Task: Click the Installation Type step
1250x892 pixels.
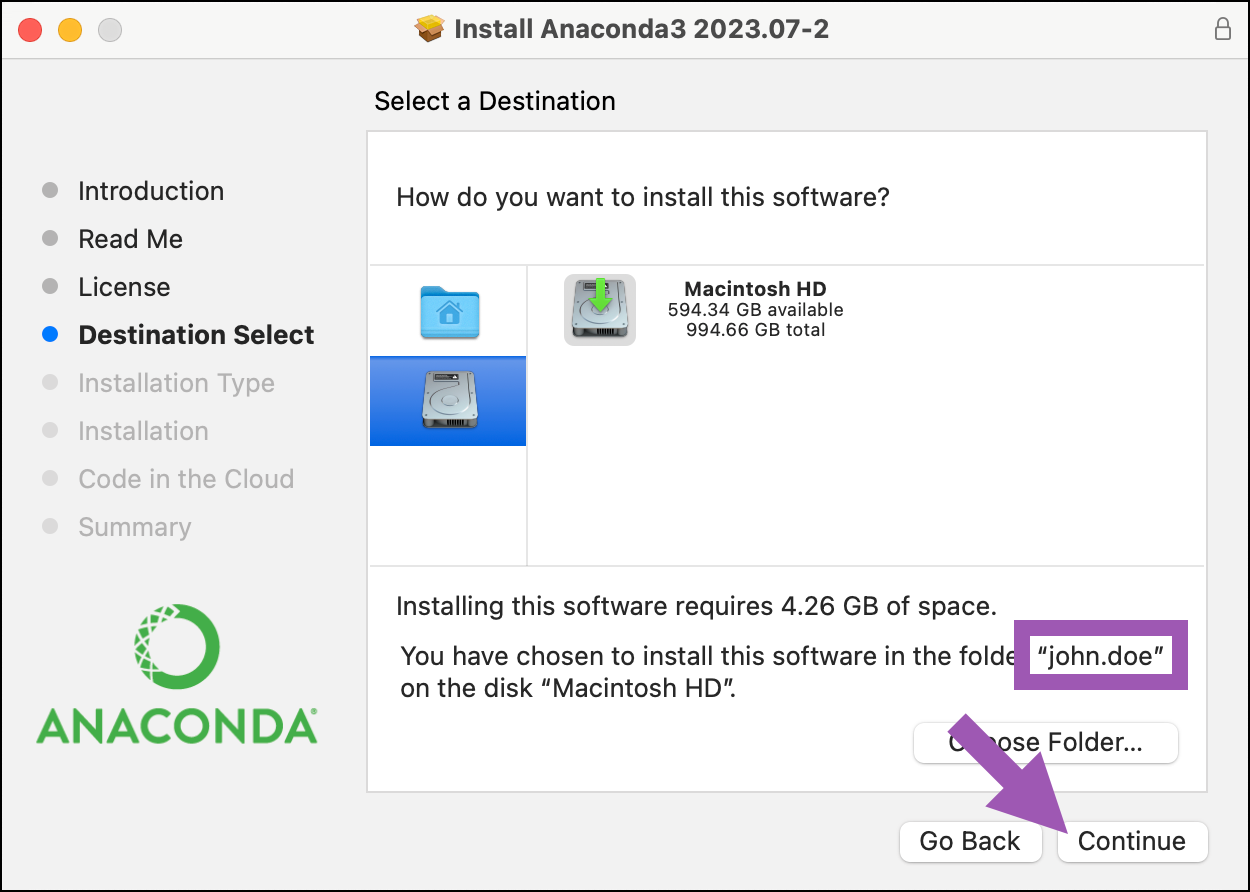Action: pos(176,383)
